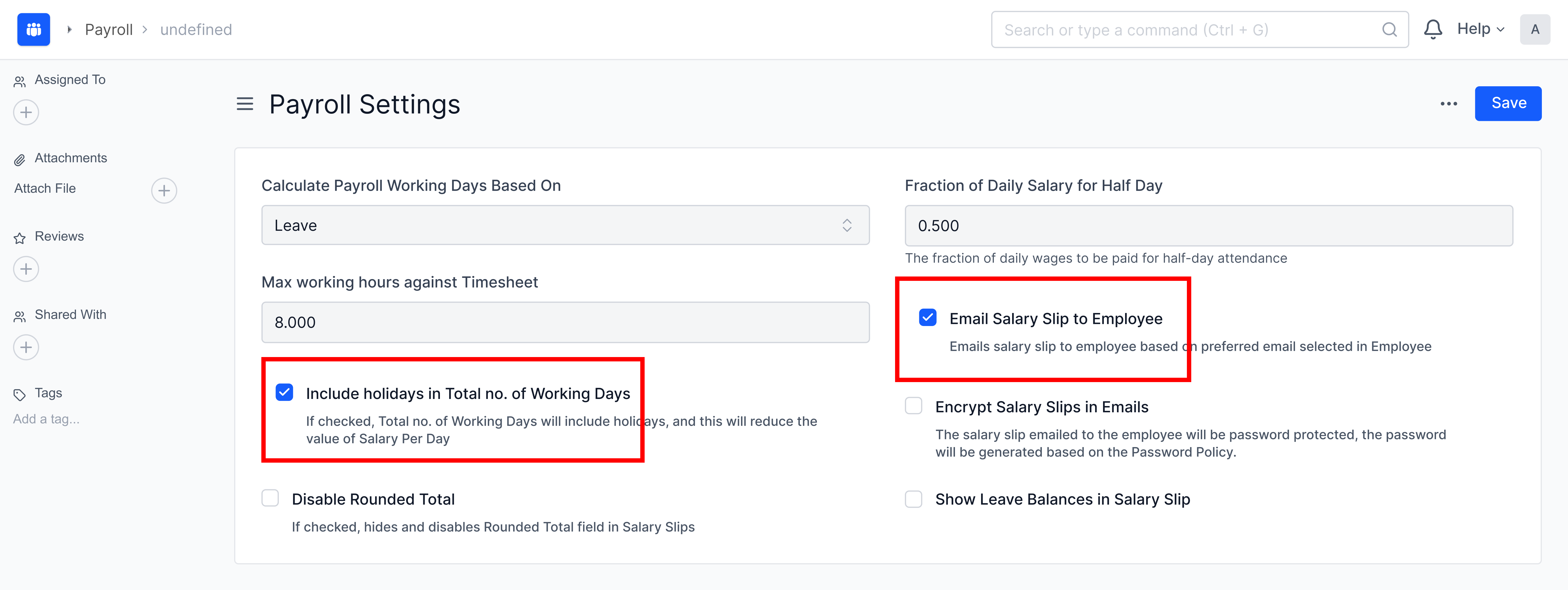
Task: Navigate to Payroll via the breadcrumb
Action: (109, 29)
